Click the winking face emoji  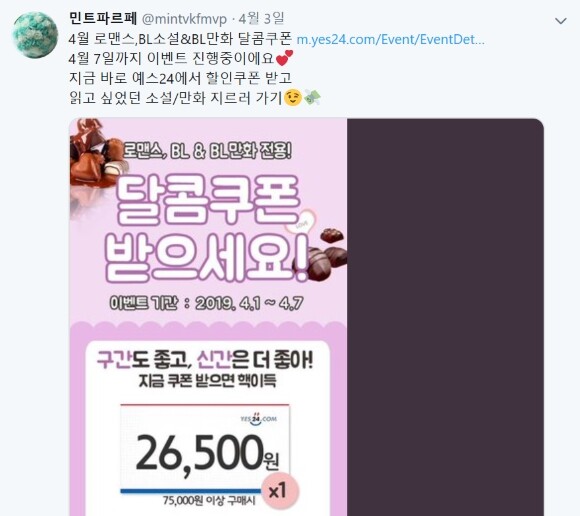[293, 98]
